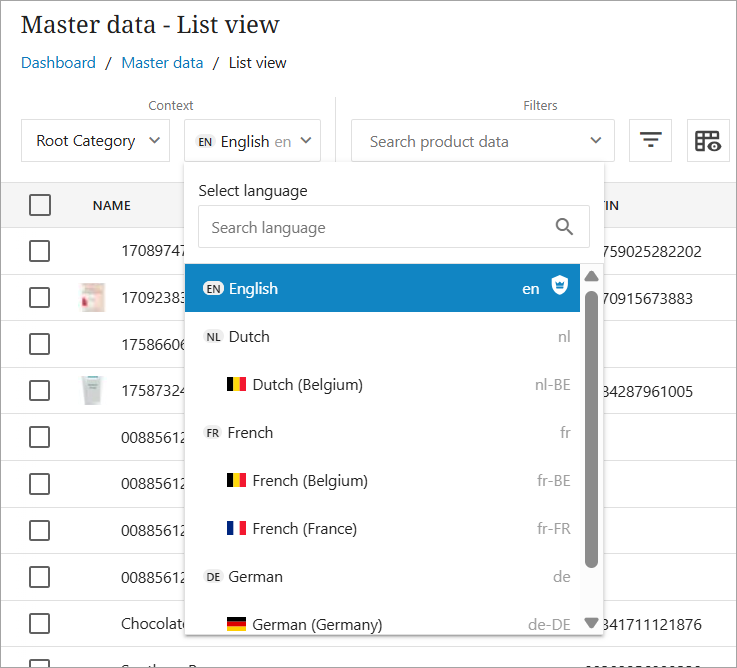
Task: Click the crown shield icon on English row
Action: tap(560, 288)
